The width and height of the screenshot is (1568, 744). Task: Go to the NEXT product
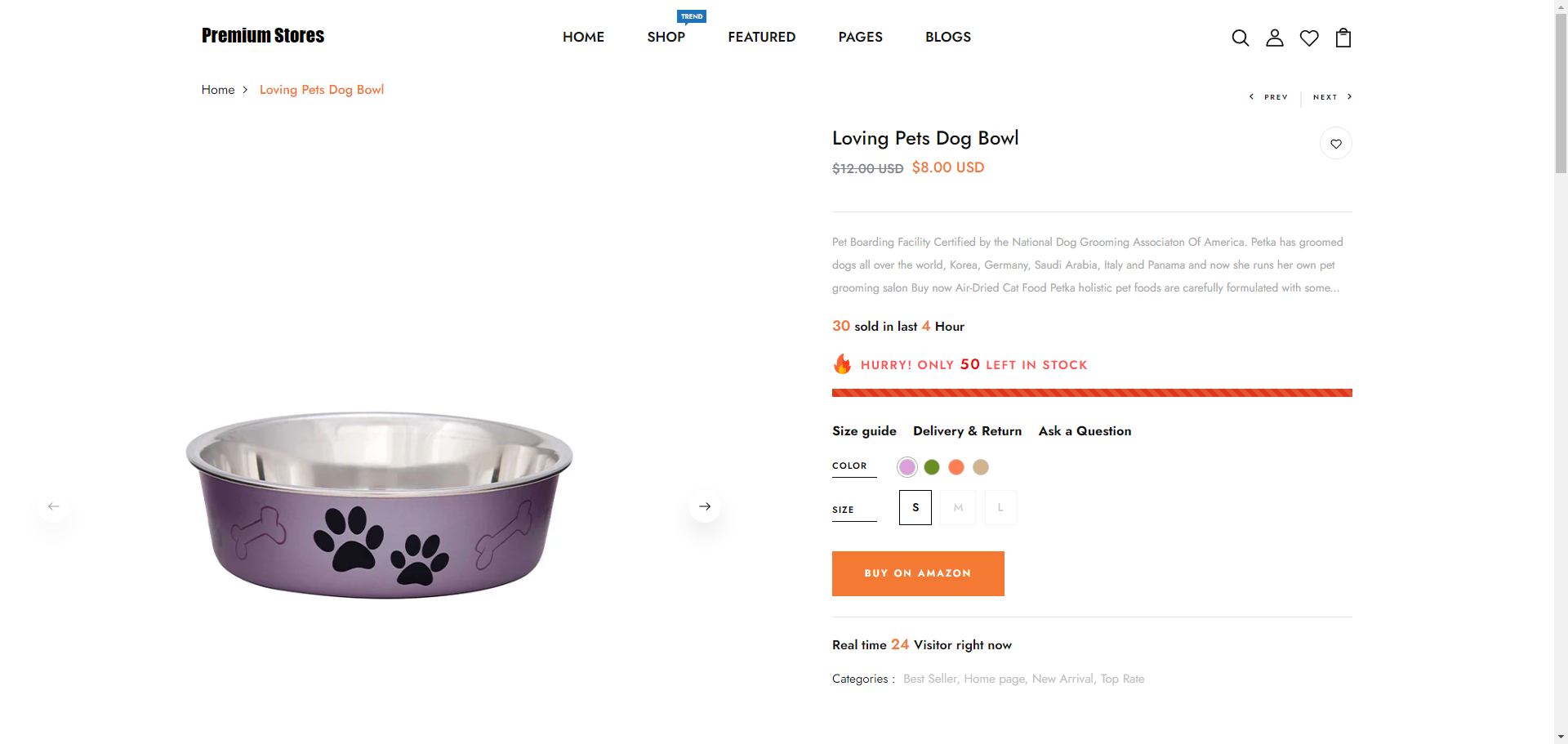(x=1332, y=97)
